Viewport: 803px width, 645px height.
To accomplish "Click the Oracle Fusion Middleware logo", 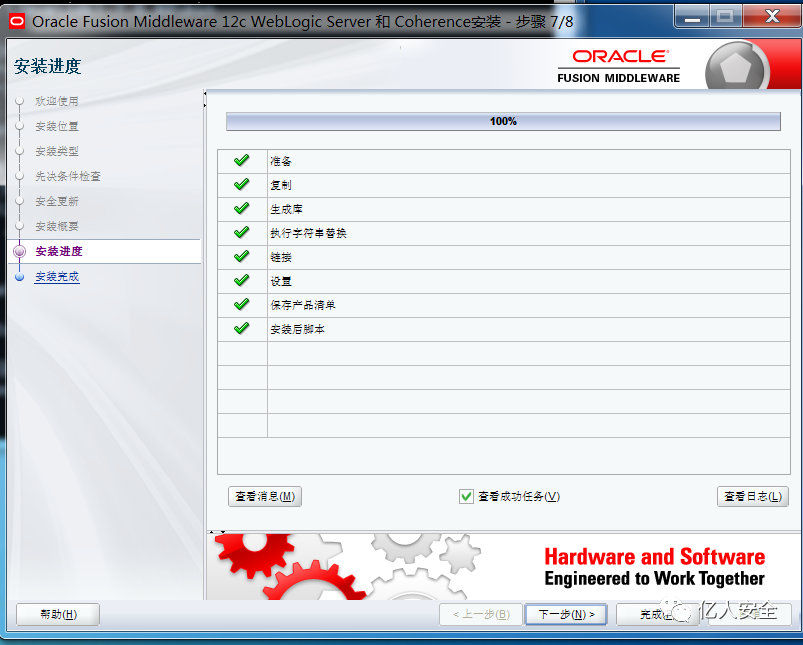I will tap(619, 67).
